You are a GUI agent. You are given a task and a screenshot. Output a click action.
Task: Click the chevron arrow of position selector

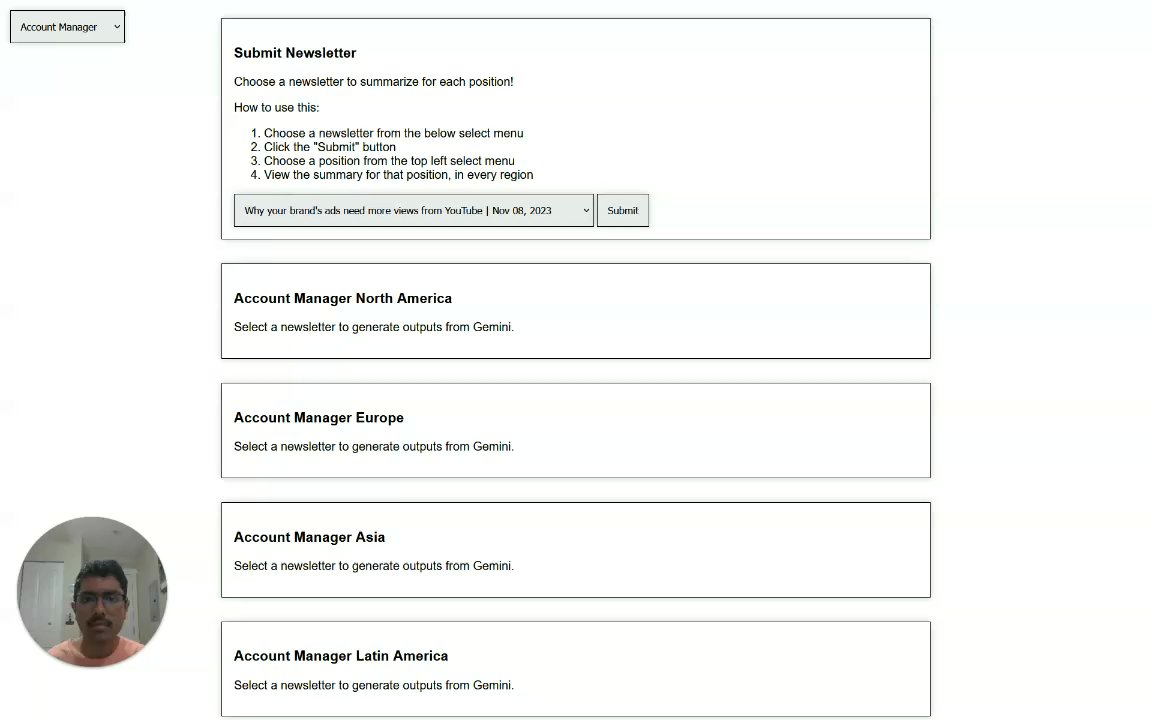pos(117,26)
